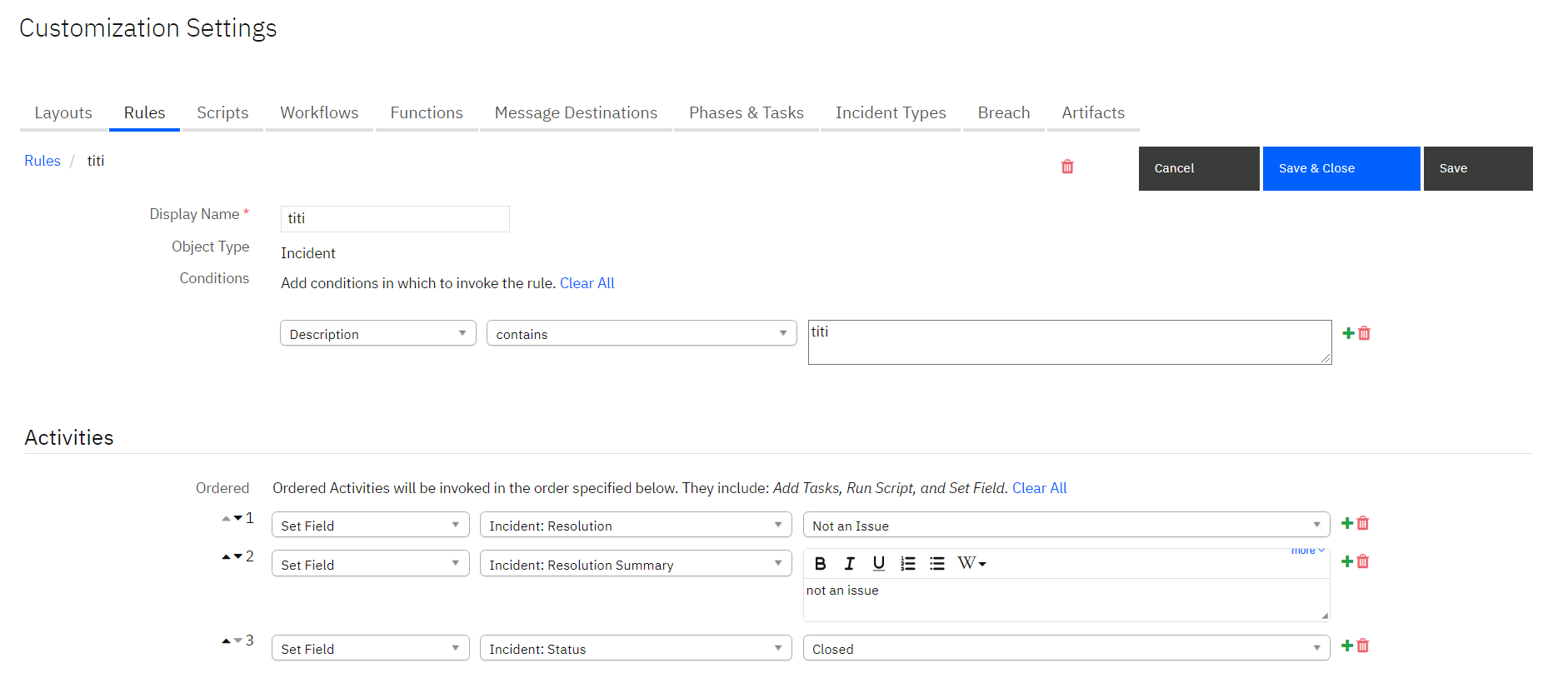Click the Save & Close button

pyautogui.click(x=1341, y=168)
